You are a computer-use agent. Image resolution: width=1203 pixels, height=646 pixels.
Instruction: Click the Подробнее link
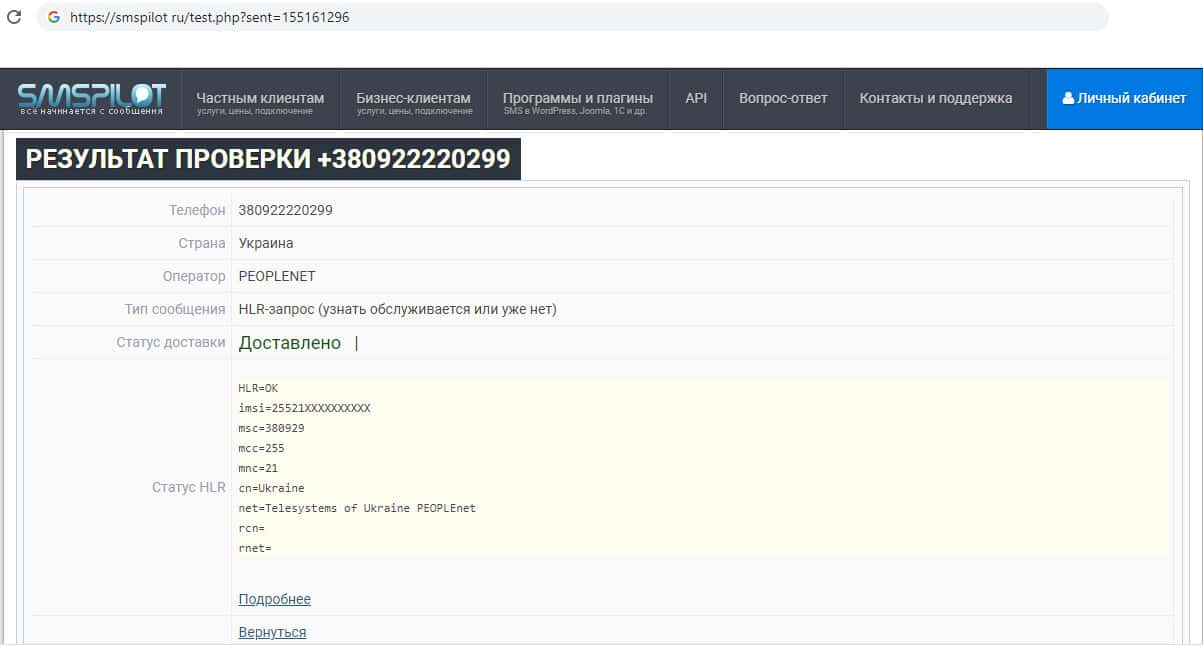pyautogui.click(x=274, y=599)
